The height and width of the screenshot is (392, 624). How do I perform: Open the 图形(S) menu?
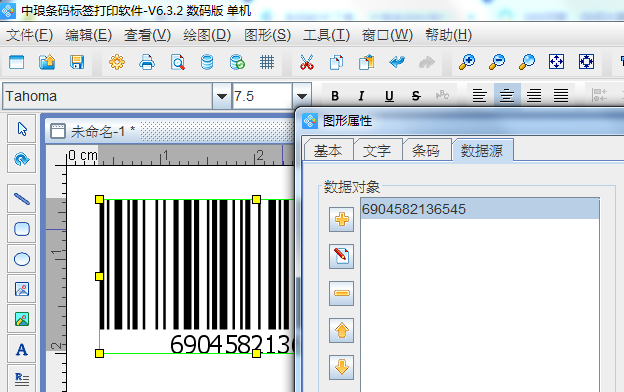[x=267, y=35]
